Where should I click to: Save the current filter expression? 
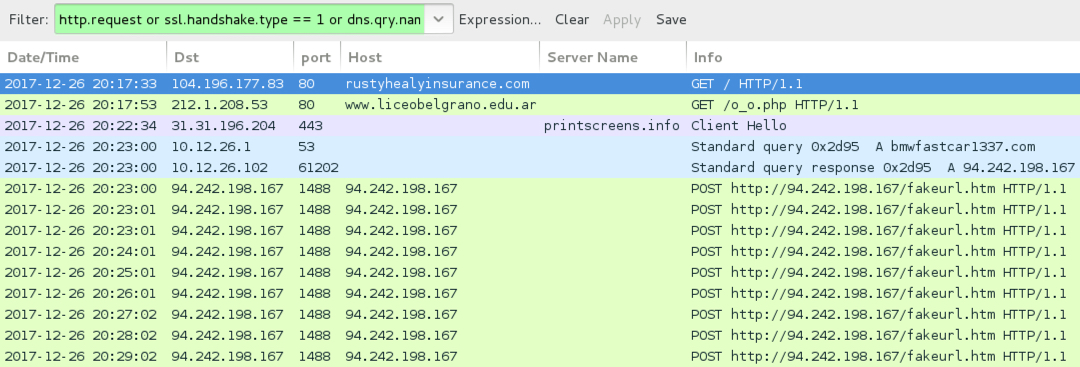671,19
